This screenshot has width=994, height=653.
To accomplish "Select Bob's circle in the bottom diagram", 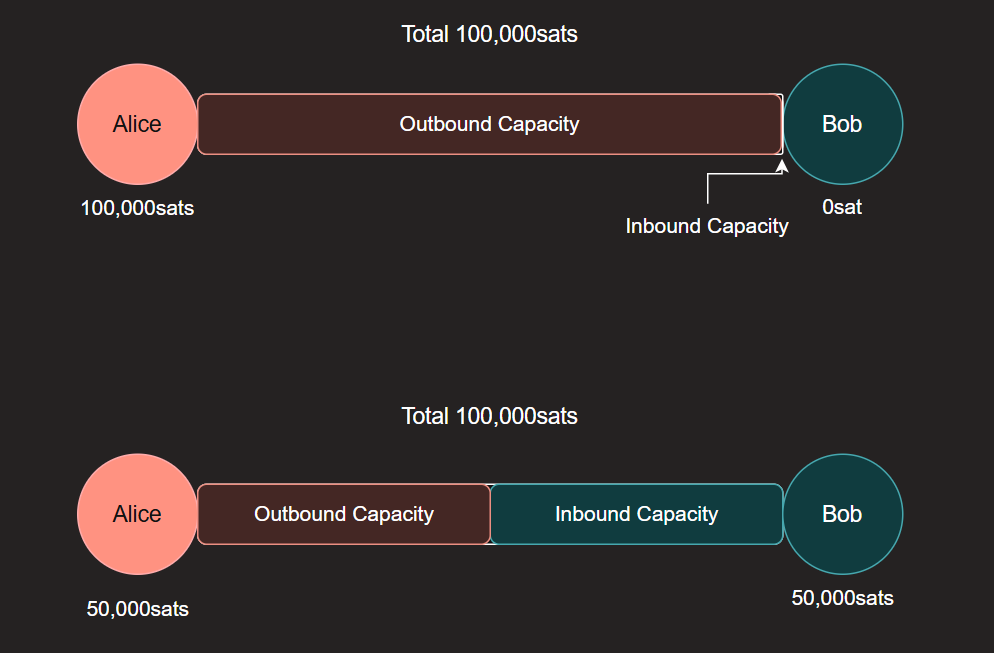I will pos(842,514).
